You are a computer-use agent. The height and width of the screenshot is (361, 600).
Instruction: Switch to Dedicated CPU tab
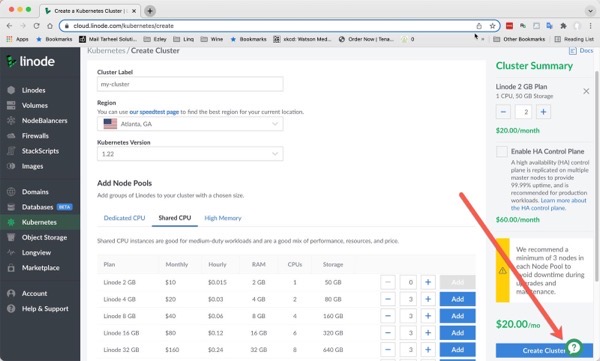tap(124, 218)
